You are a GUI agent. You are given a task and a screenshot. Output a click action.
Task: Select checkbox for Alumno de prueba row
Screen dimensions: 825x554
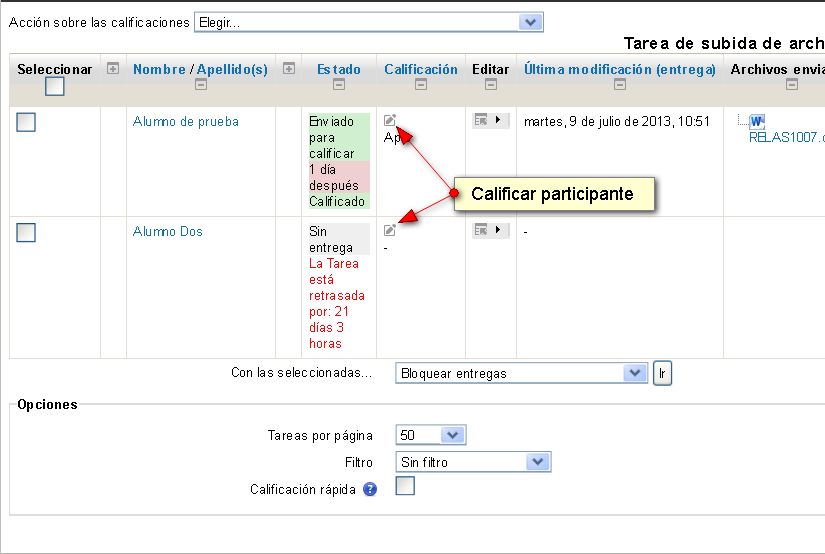coord(27,122)
